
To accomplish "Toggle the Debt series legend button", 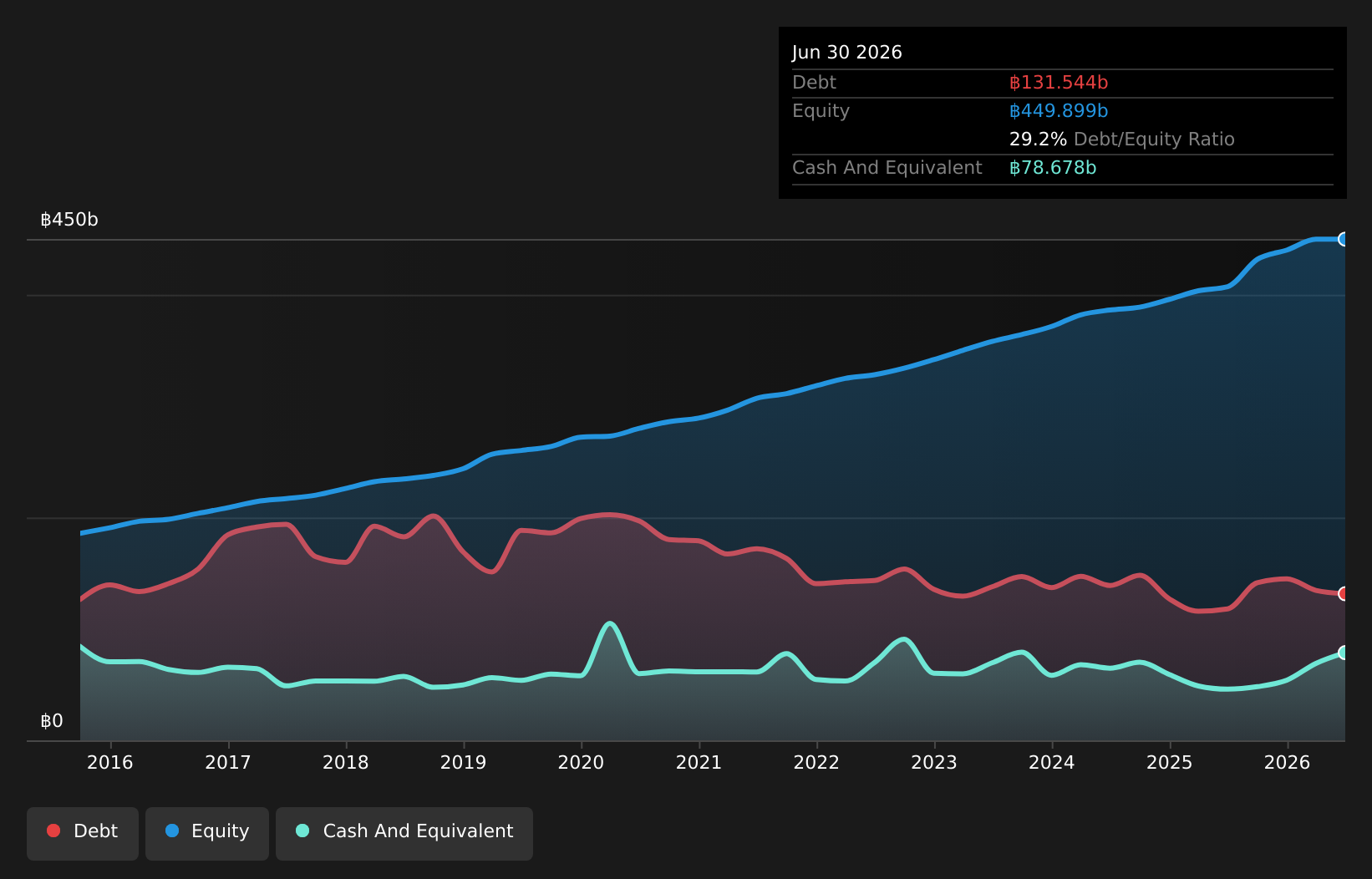I will pyautogui.click(x=83, y=833).
